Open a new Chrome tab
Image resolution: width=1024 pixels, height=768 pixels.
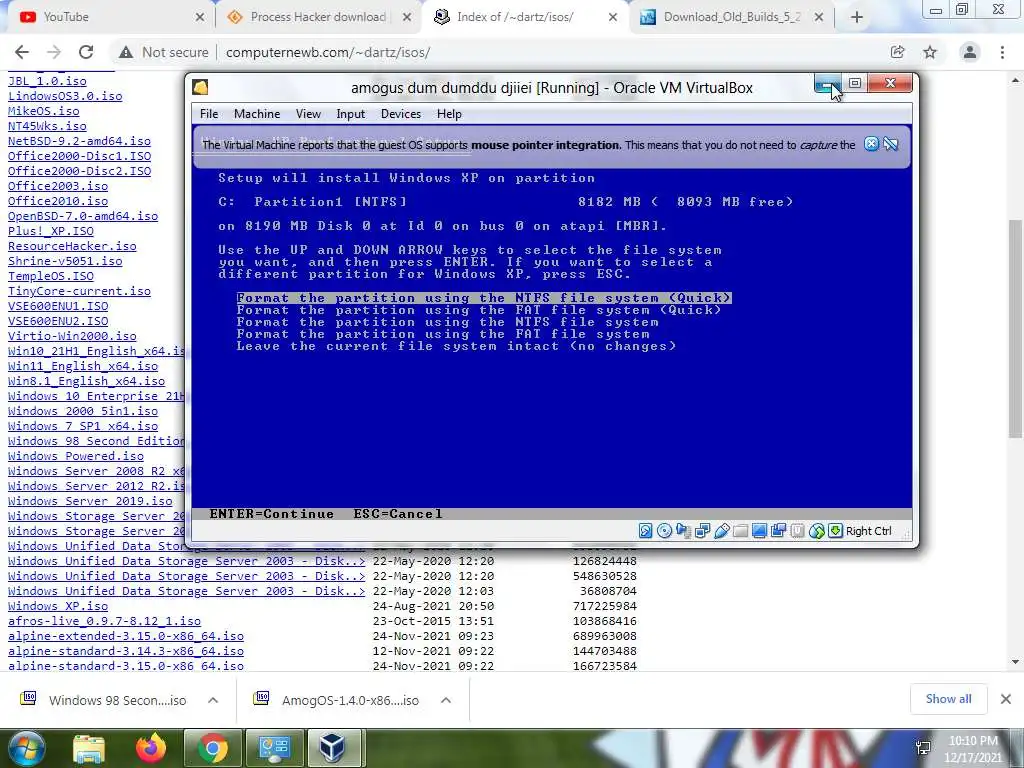[857, 18]
